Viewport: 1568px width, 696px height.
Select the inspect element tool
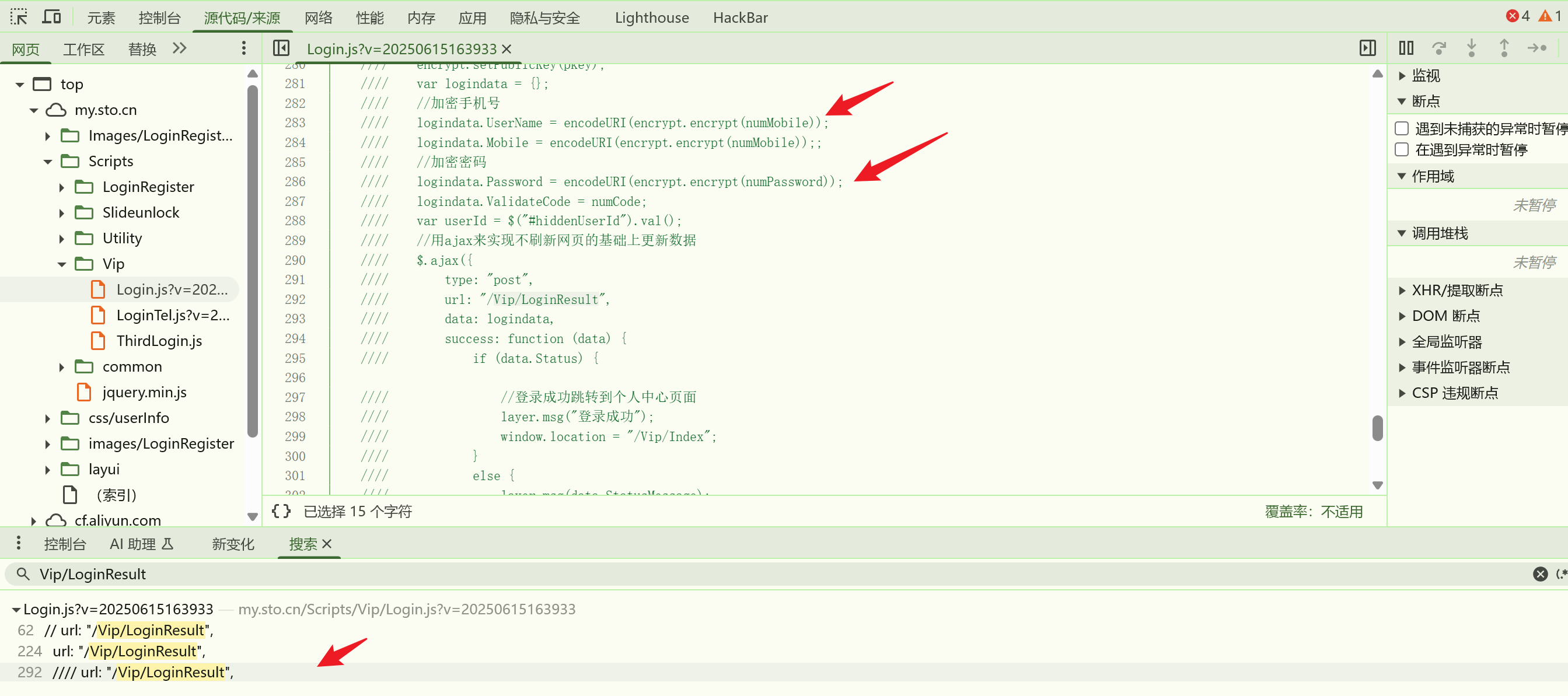(19, 16)
